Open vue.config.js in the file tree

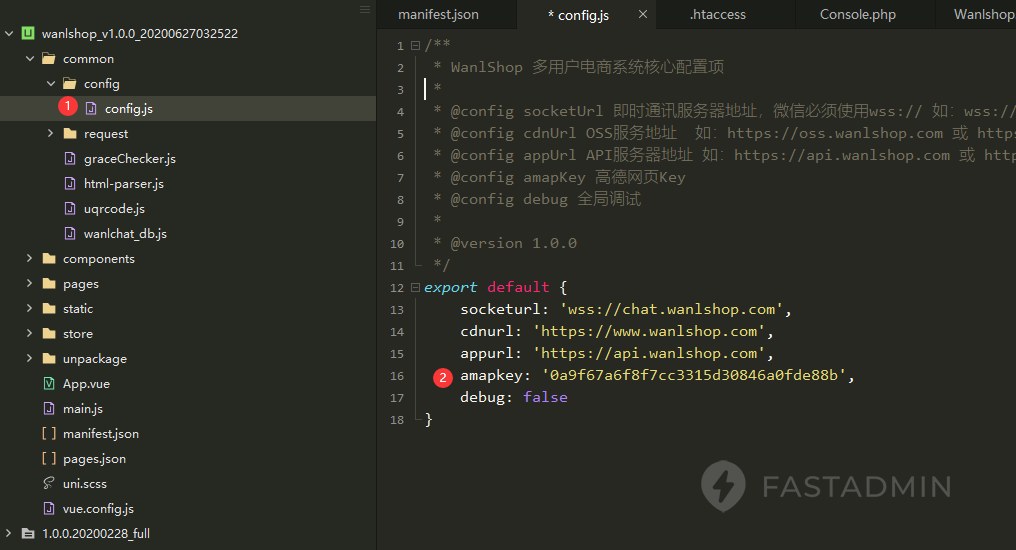tap(98, 509)
